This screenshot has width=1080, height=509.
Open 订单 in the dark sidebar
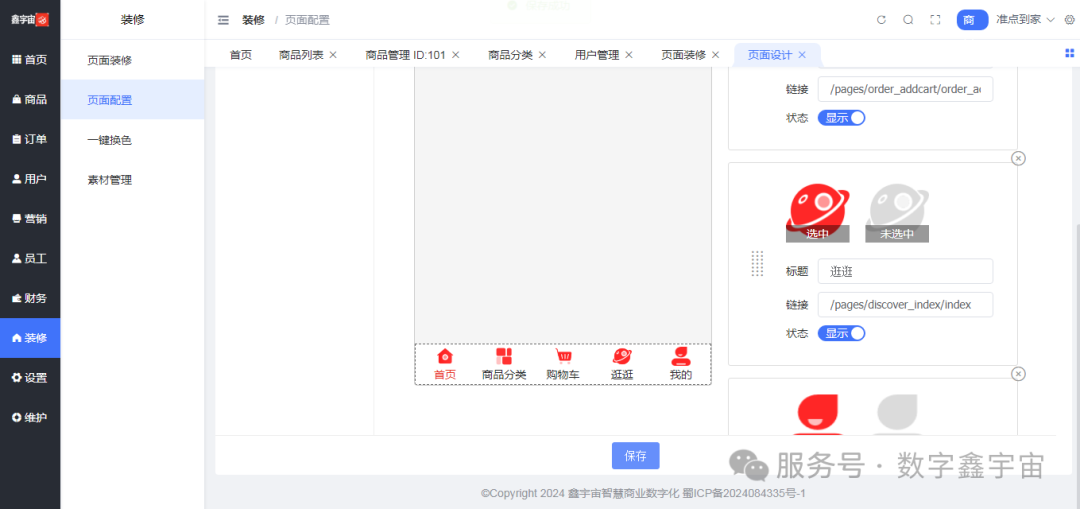click(30, 140)
